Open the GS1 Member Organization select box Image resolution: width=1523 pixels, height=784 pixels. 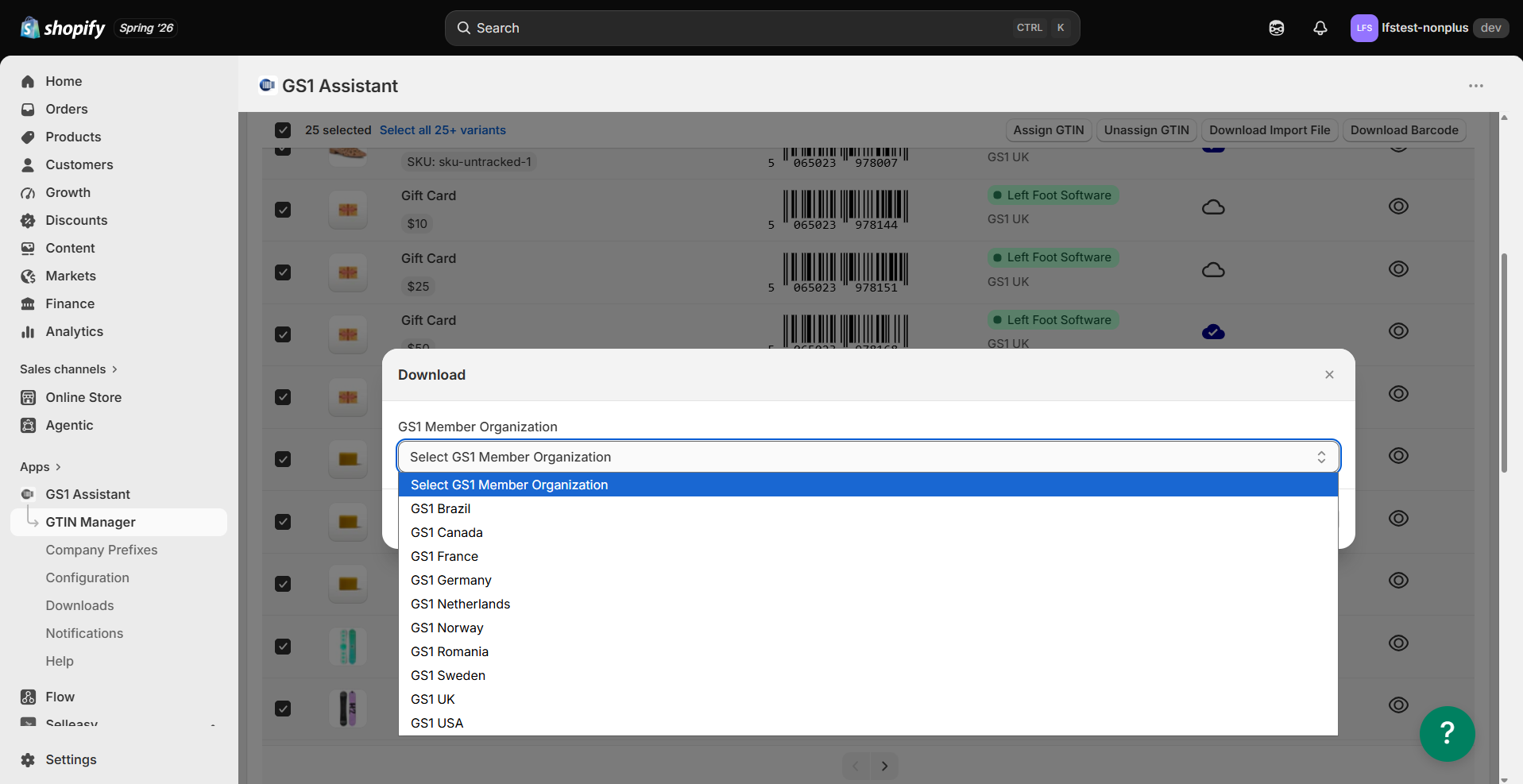(x=868, y=457)
